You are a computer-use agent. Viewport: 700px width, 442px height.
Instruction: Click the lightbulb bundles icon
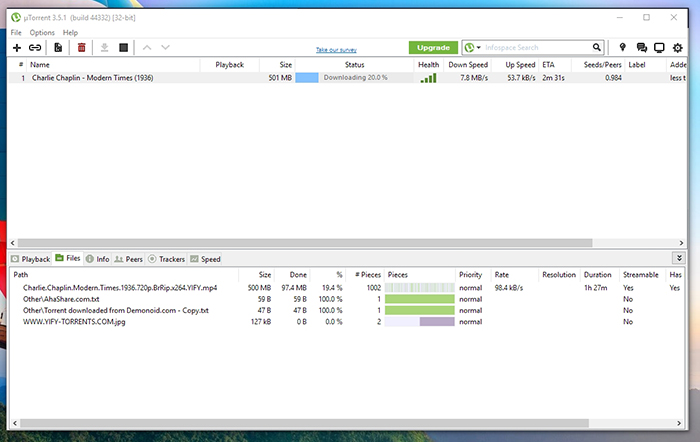coord(622,47)
